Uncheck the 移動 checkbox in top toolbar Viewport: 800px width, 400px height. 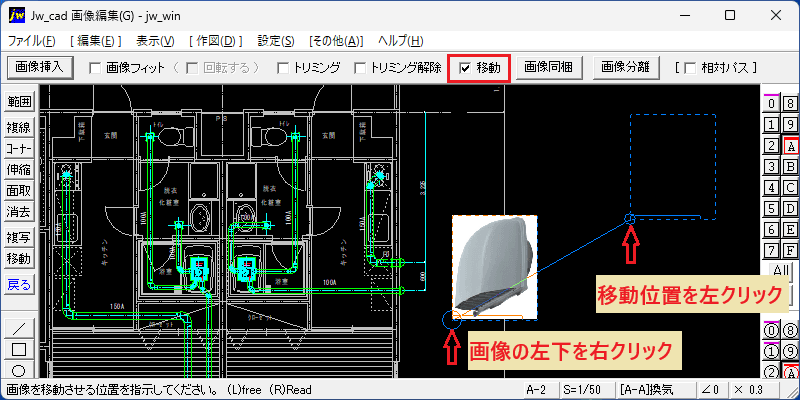click(465, 68)
